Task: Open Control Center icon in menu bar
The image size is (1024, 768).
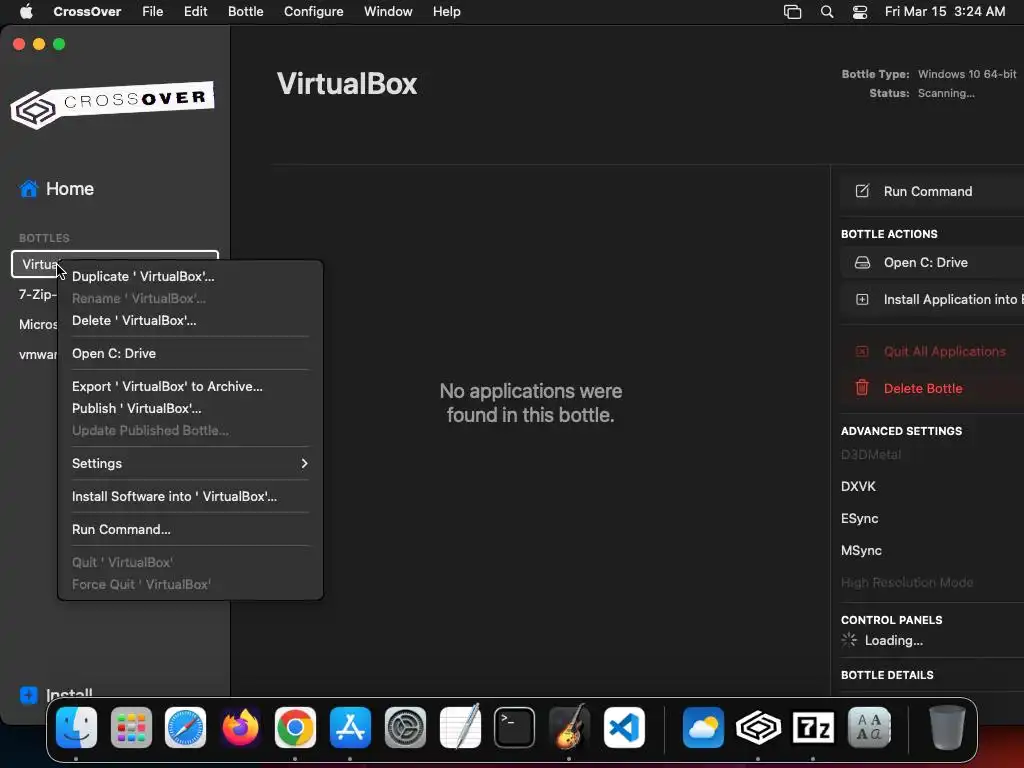Action: pos(860,12)
